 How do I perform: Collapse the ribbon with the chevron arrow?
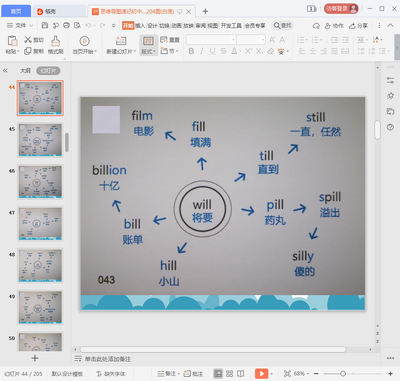click(390, 25)
